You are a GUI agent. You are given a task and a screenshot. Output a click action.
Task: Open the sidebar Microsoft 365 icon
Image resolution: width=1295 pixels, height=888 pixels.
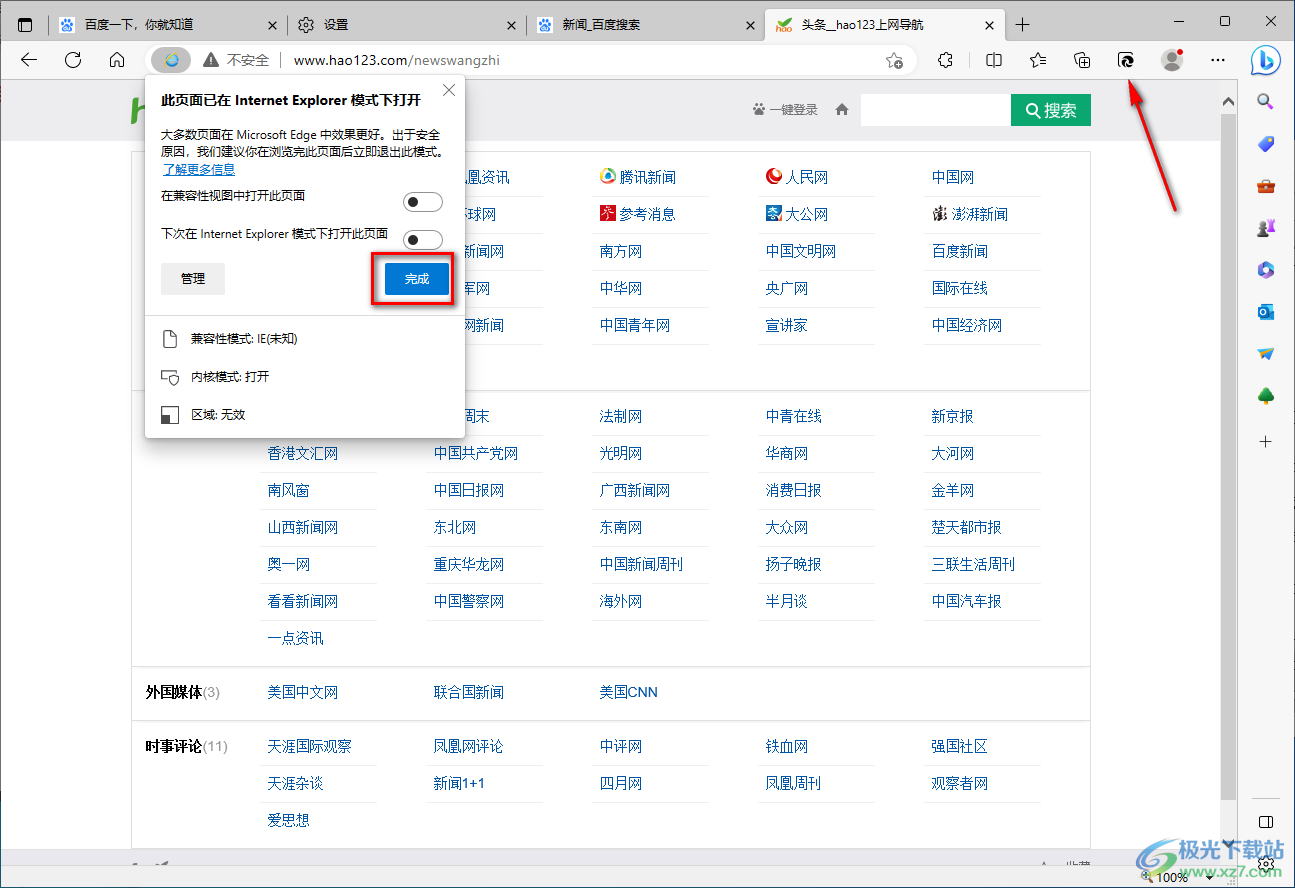coord(1266,270)
